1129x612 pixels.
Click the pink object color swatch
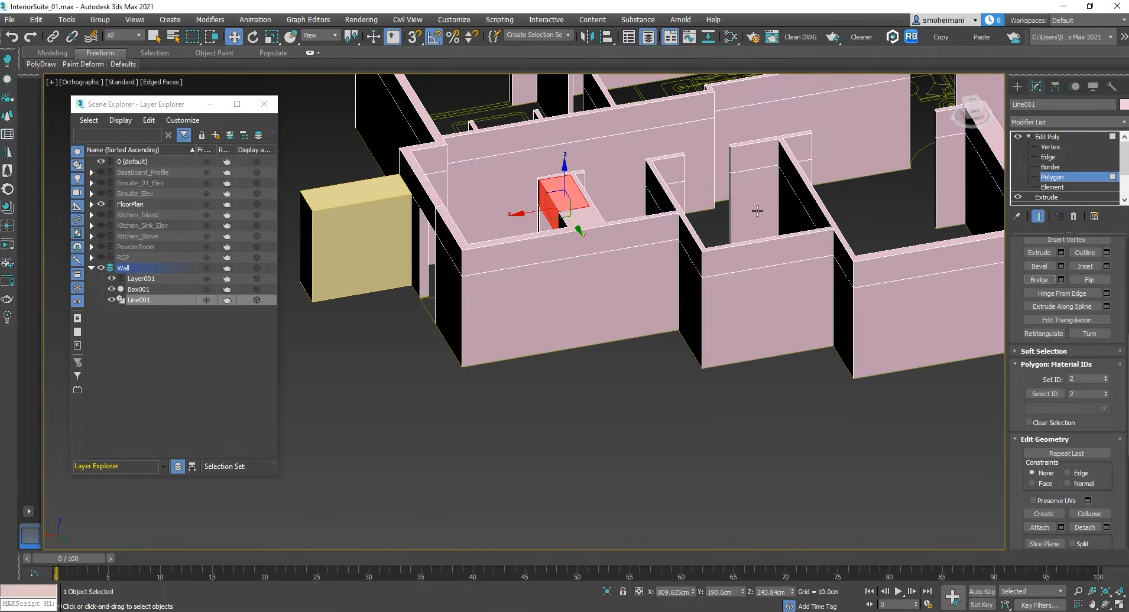[1123, 105]
